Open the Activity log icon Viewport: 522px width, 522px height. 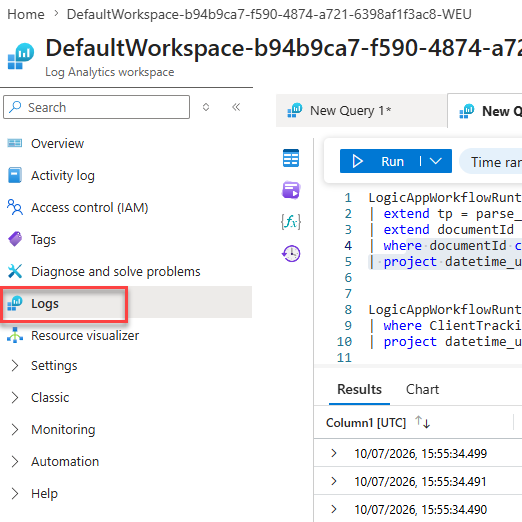[15, 175]
